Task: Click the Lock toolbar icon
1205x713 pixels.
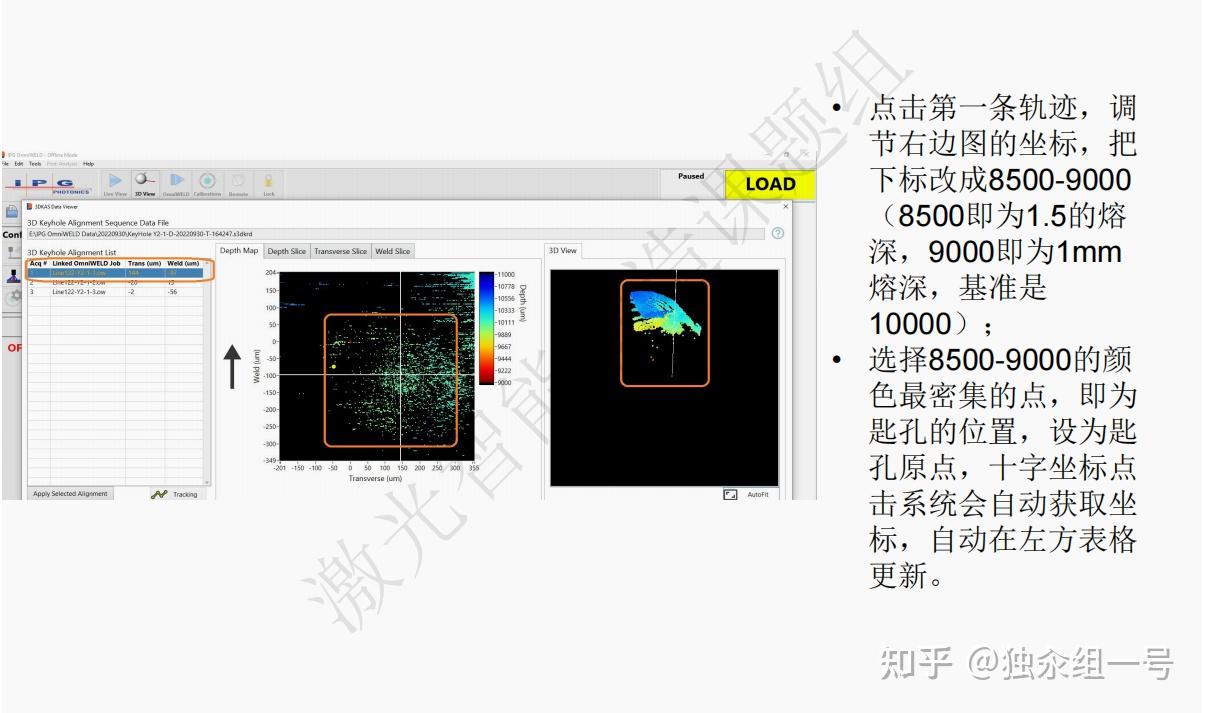Action: pyautogui.click(x=269, y=182)
